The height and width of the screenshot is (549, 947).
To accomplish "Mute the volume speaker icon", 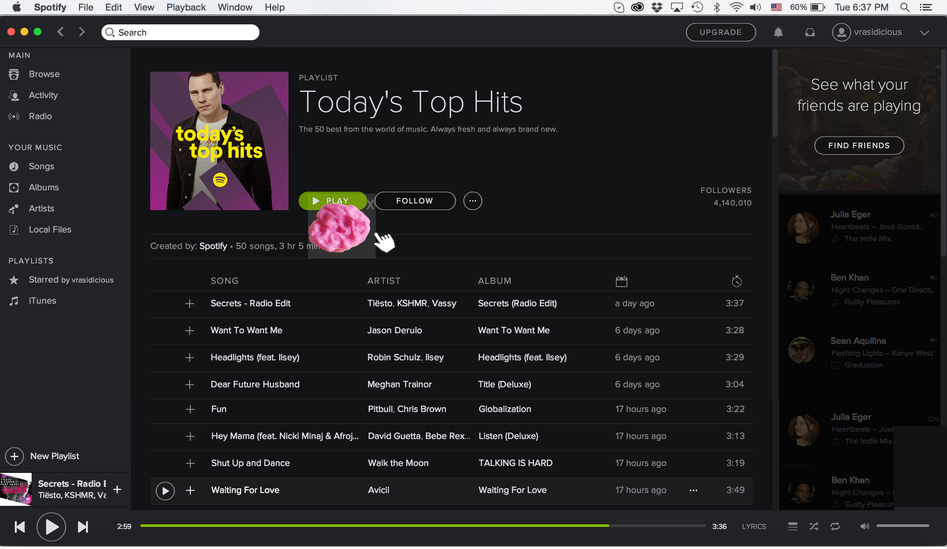I will pyautogui.click(x=864, y=527).
